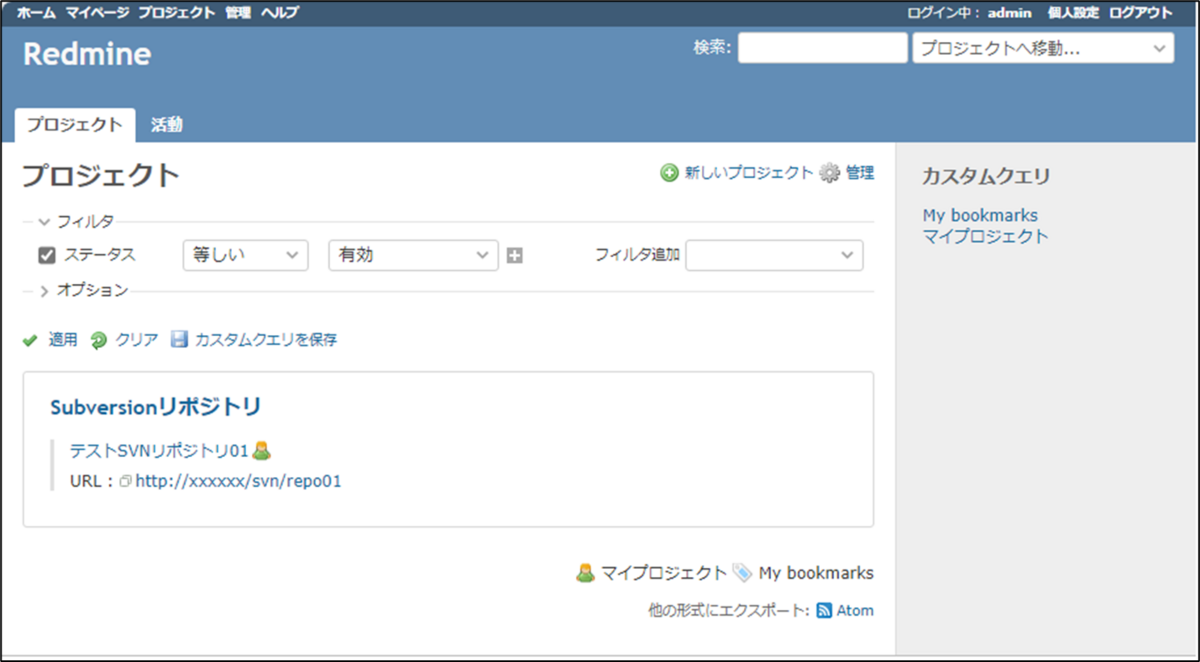This screenshot has height=662, width=1200.
Task: Click the green checkmark icon next to 適用
Action: pos(30,339)
